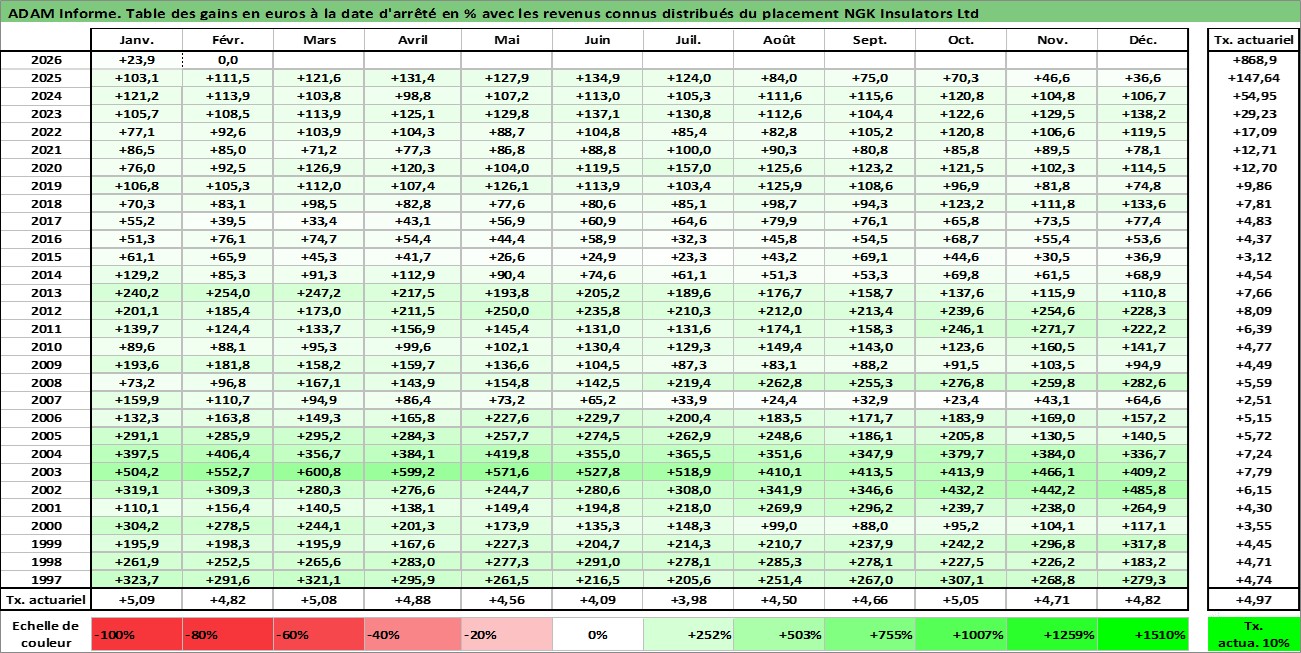
Task: Click the +271,7 cell in November 2011
Action: [x=1051, y=329]
